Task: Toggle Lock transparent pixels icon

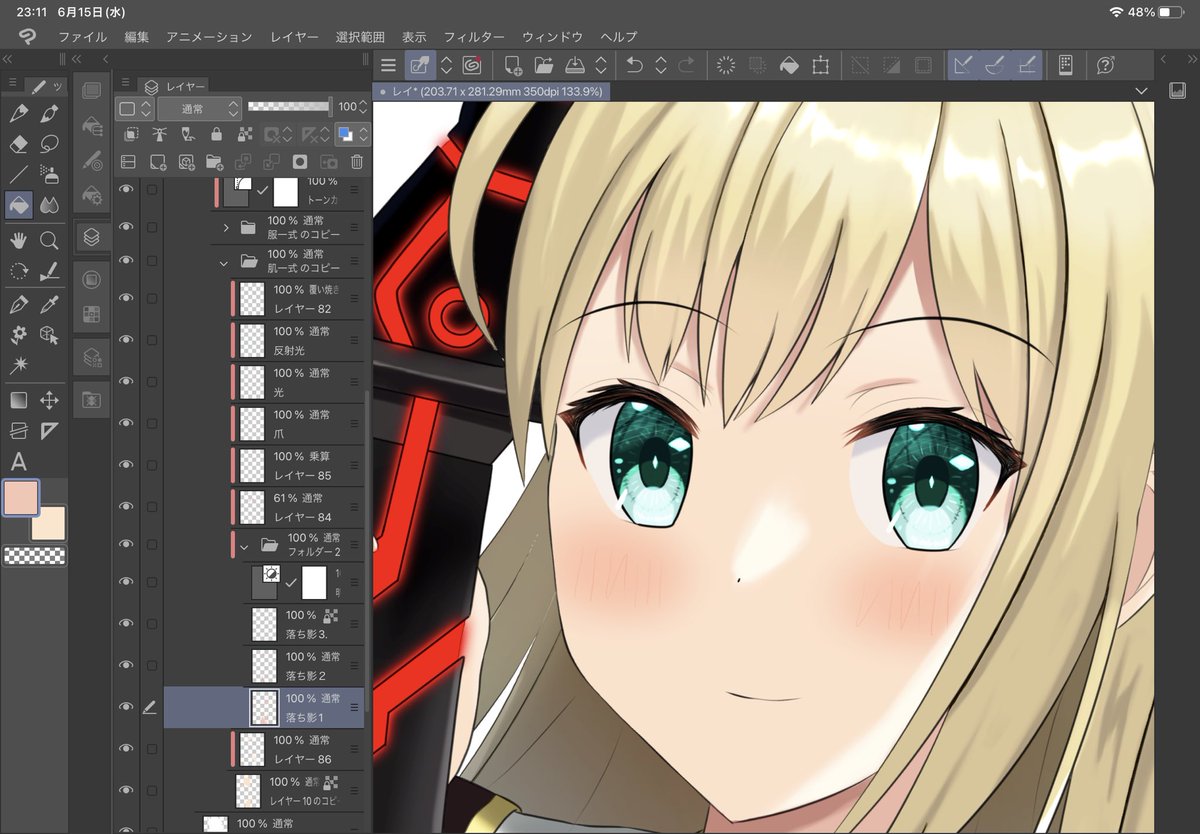Action: tap(245, 134)
